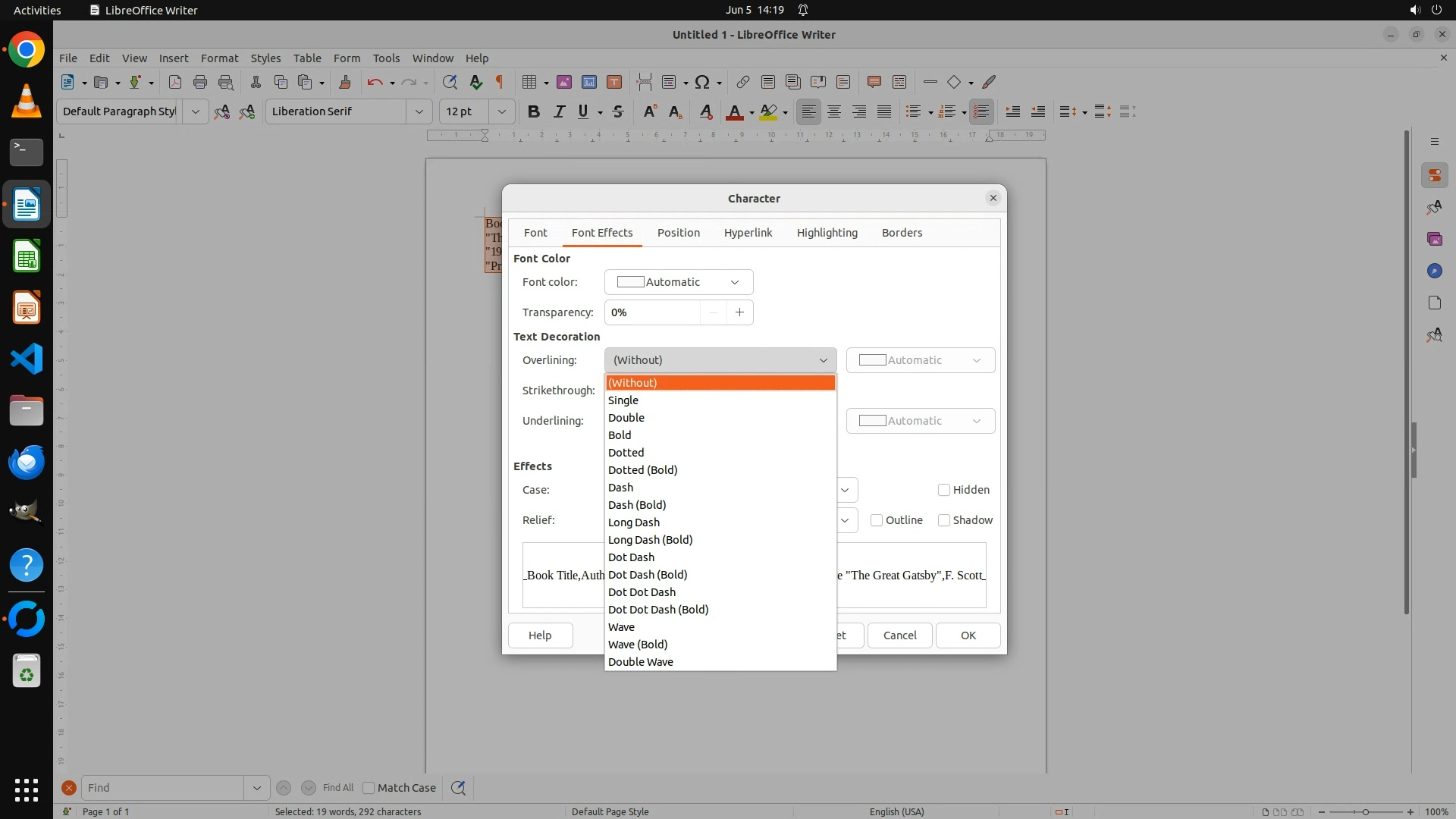Click the Insert Special Character omega icon

point(702,82)
